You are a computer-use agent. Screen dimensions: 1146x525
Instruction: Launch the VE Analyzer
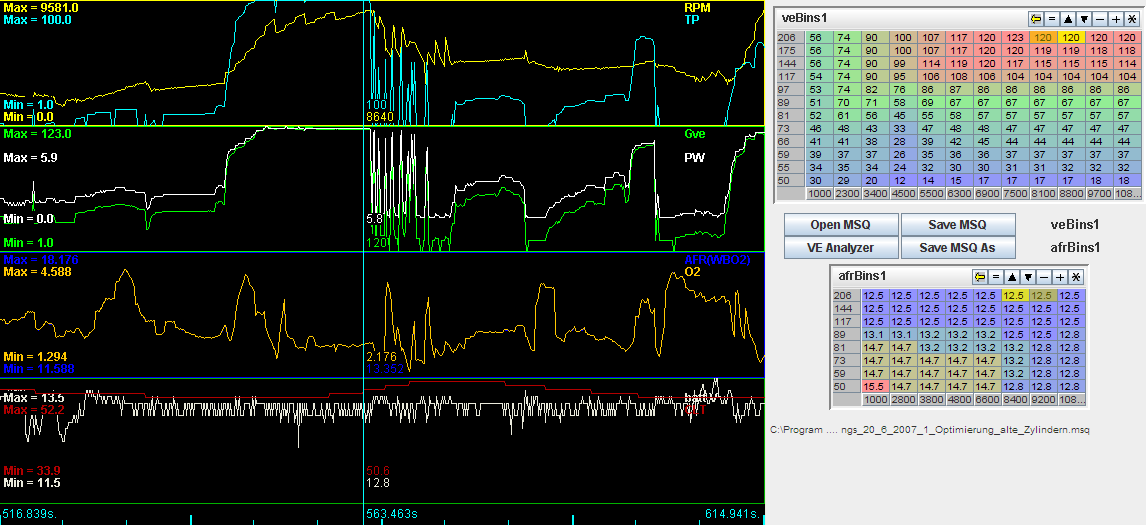[840, 248]
